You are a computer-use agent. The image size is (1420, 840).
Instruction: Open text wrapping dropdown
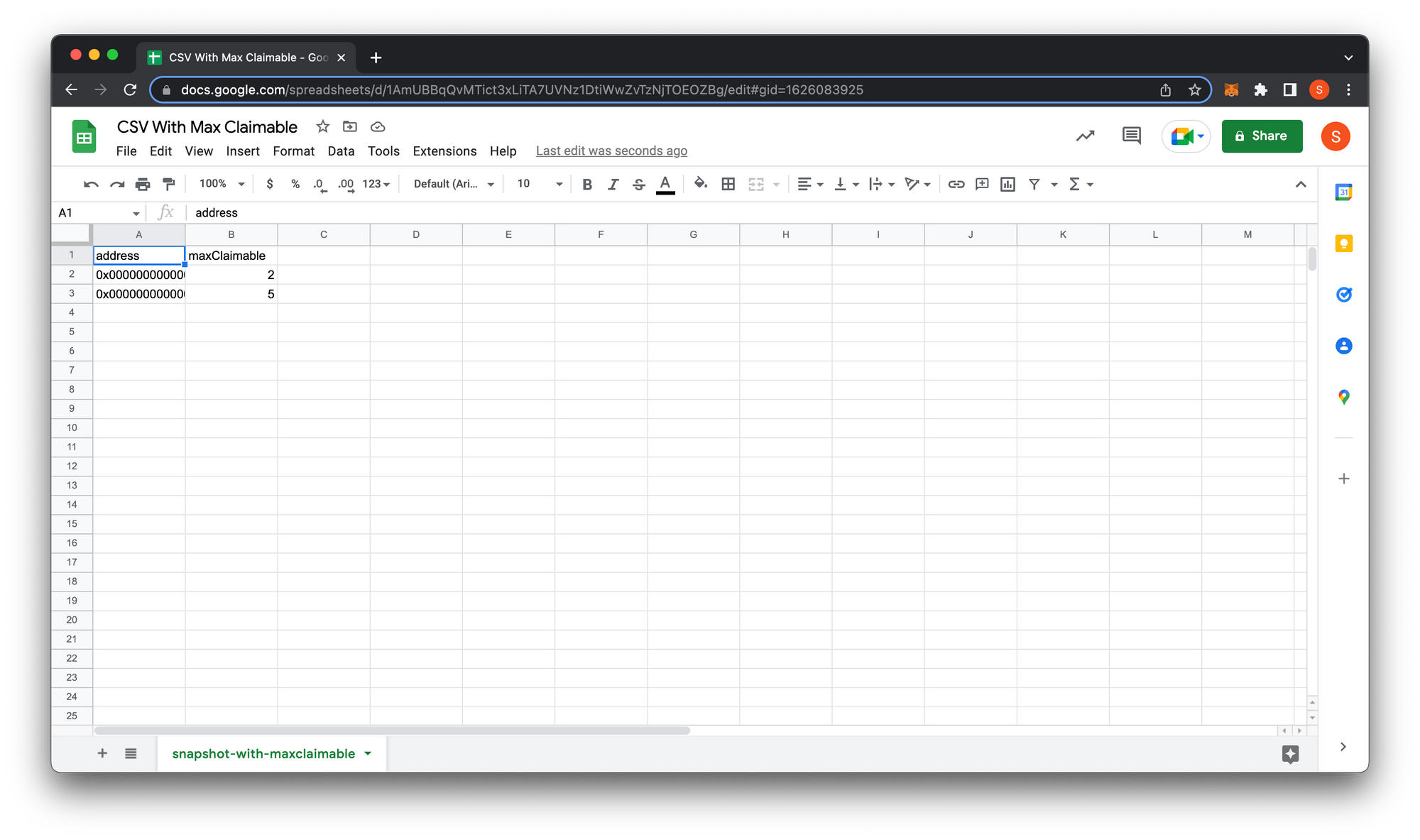882,184
